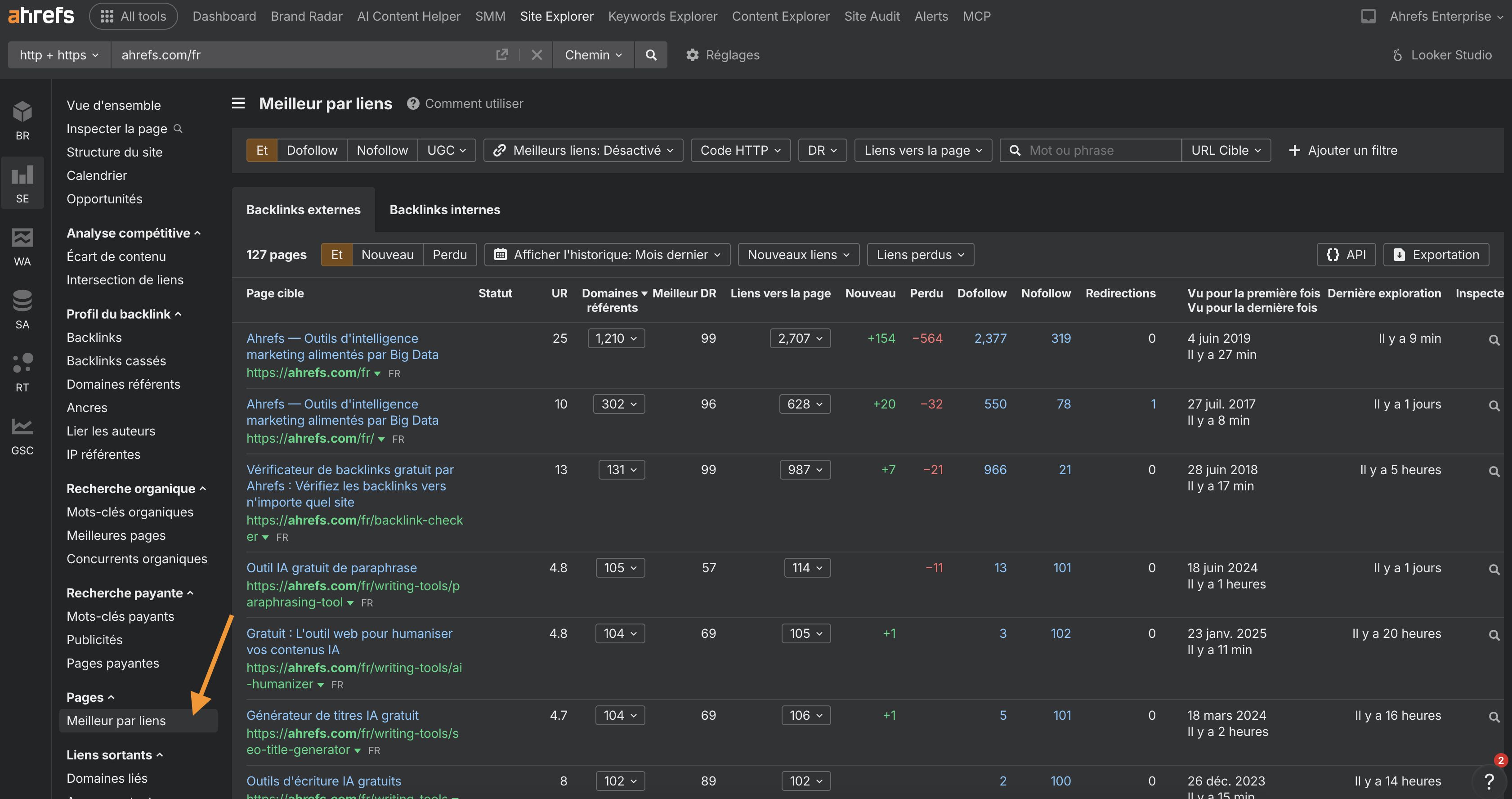The width and height of the screenshot is (1512, 799).
Task: Open the Chemin mode dropdown
Action: pos(593,54)
